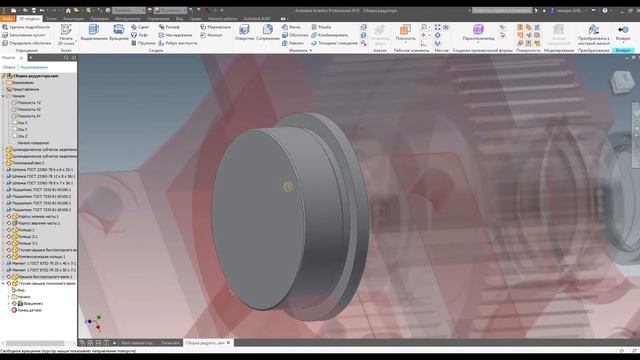The height and width of the screenshot is (360, 640).
Task: Switch to the Аннотации ribbon tab
Action: pyautogui.click(x=73, y=18)
